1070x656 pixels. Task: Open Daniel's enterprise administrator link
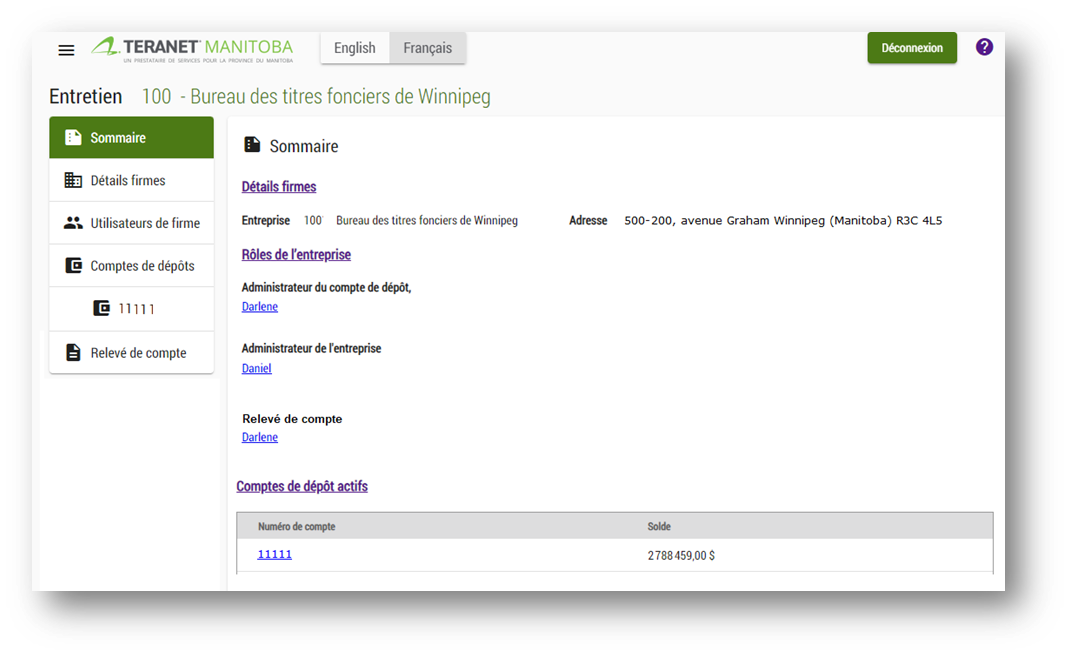click(257, 369)
